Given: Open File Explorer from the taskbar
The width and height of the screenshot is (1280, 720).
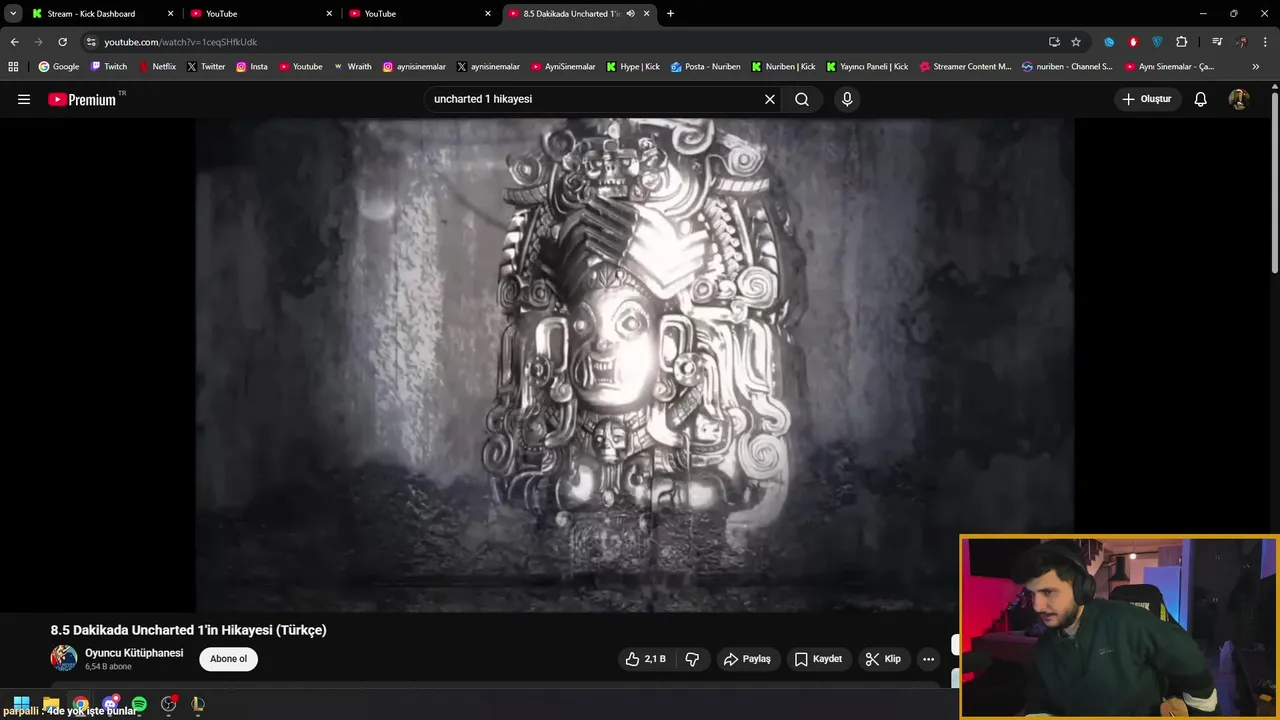Looking at the screenshot, I should click(51, 704).
